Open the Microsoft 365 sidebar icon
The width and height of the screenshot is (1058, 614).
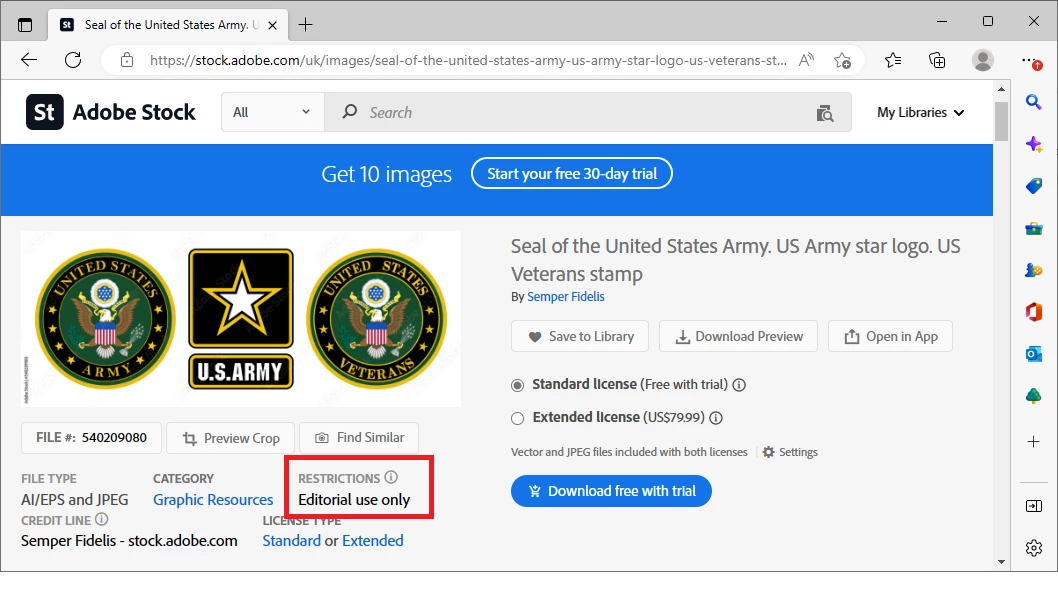1034,312
